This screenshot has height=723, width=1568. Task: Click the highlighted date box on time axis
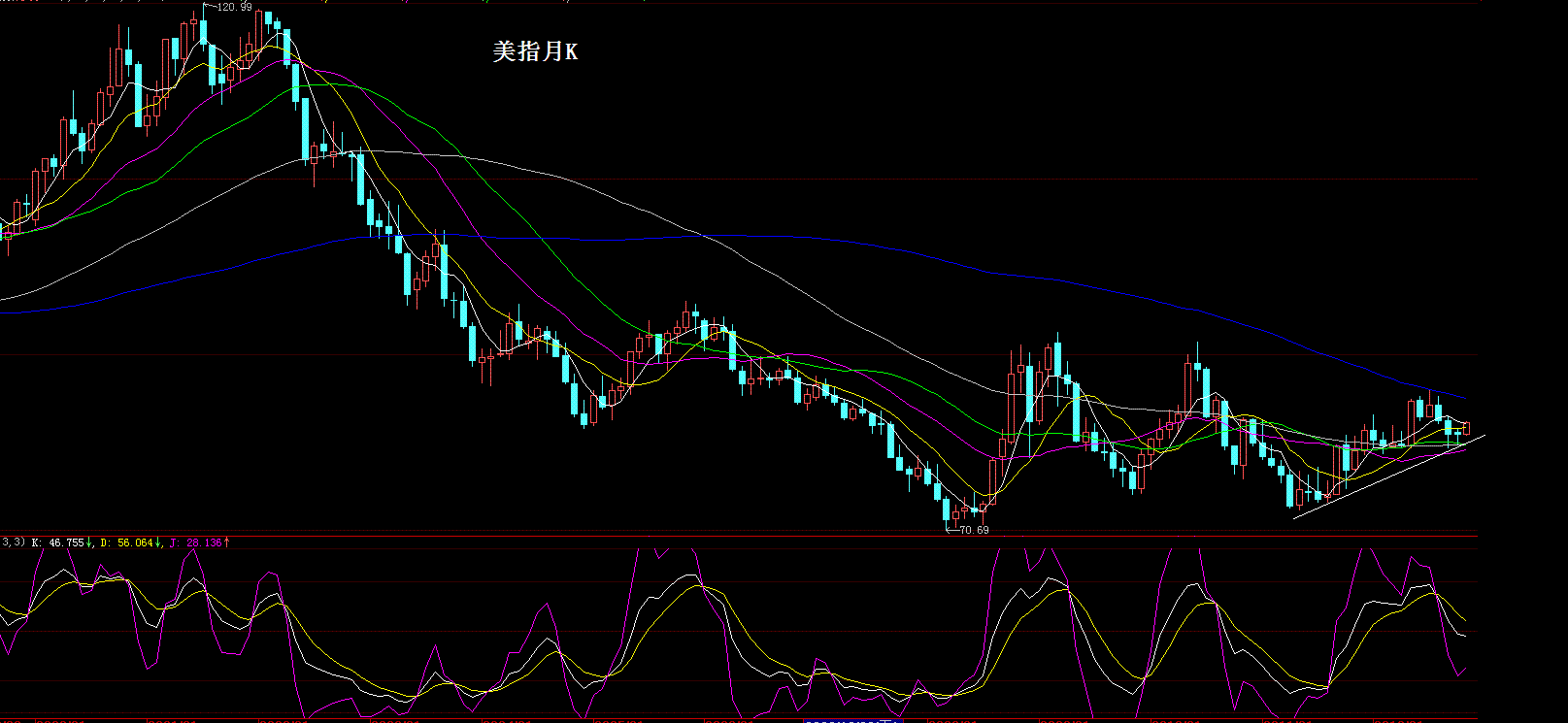[853, 720]
